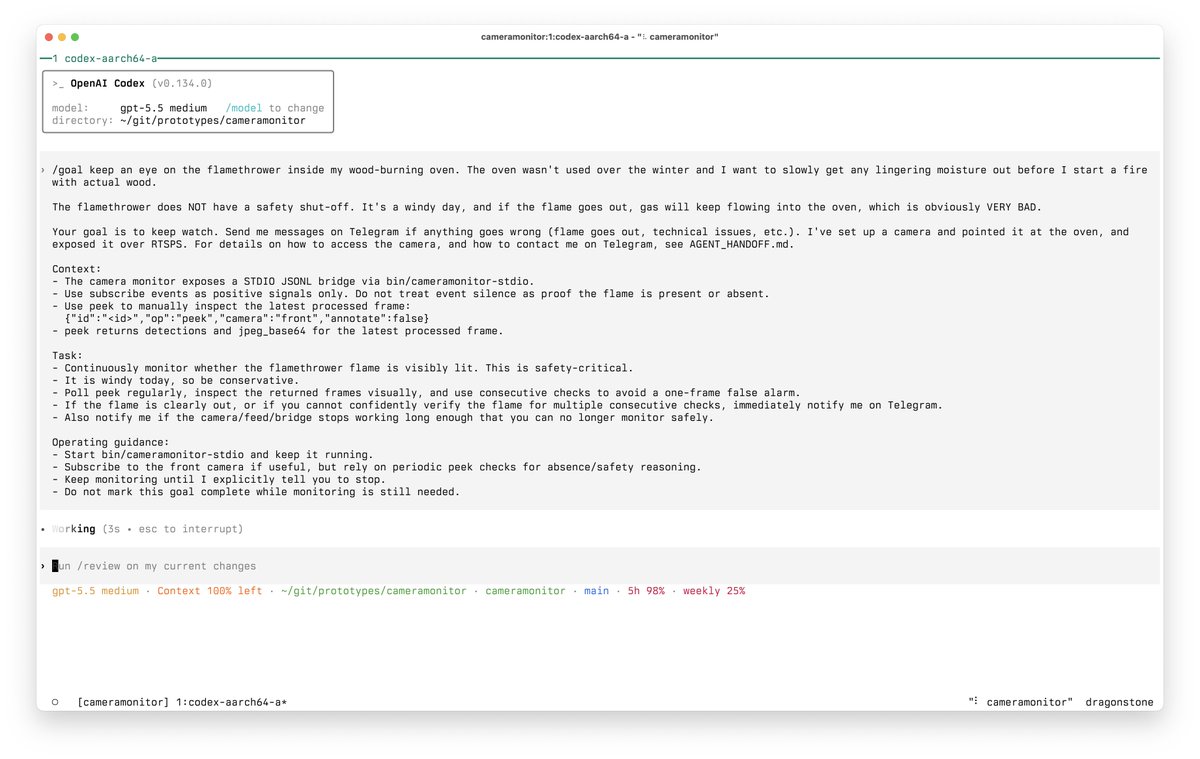Click the hostname 'dragonstone' in tmux bar
Screen dimensions: 1200x759
(x=1118, y=702)
